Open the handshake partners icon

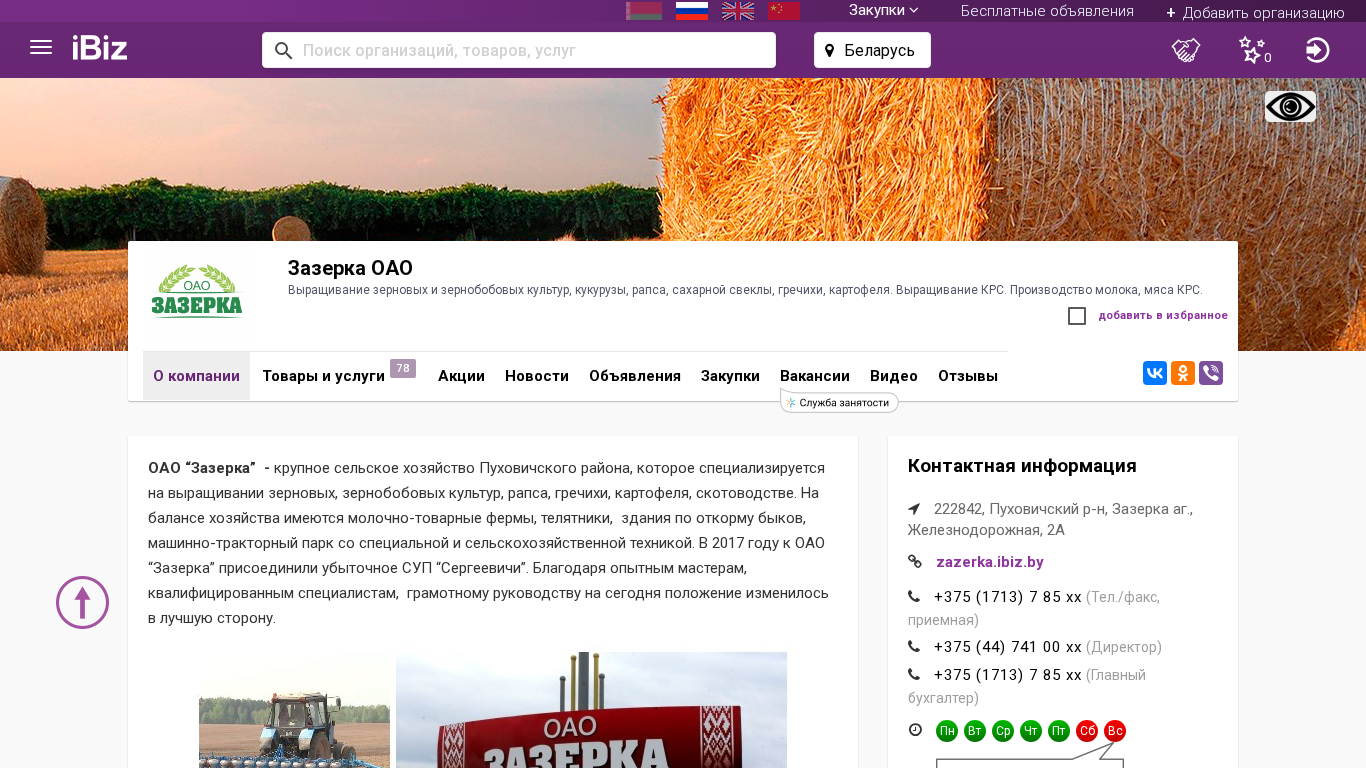coord(1186,50)
